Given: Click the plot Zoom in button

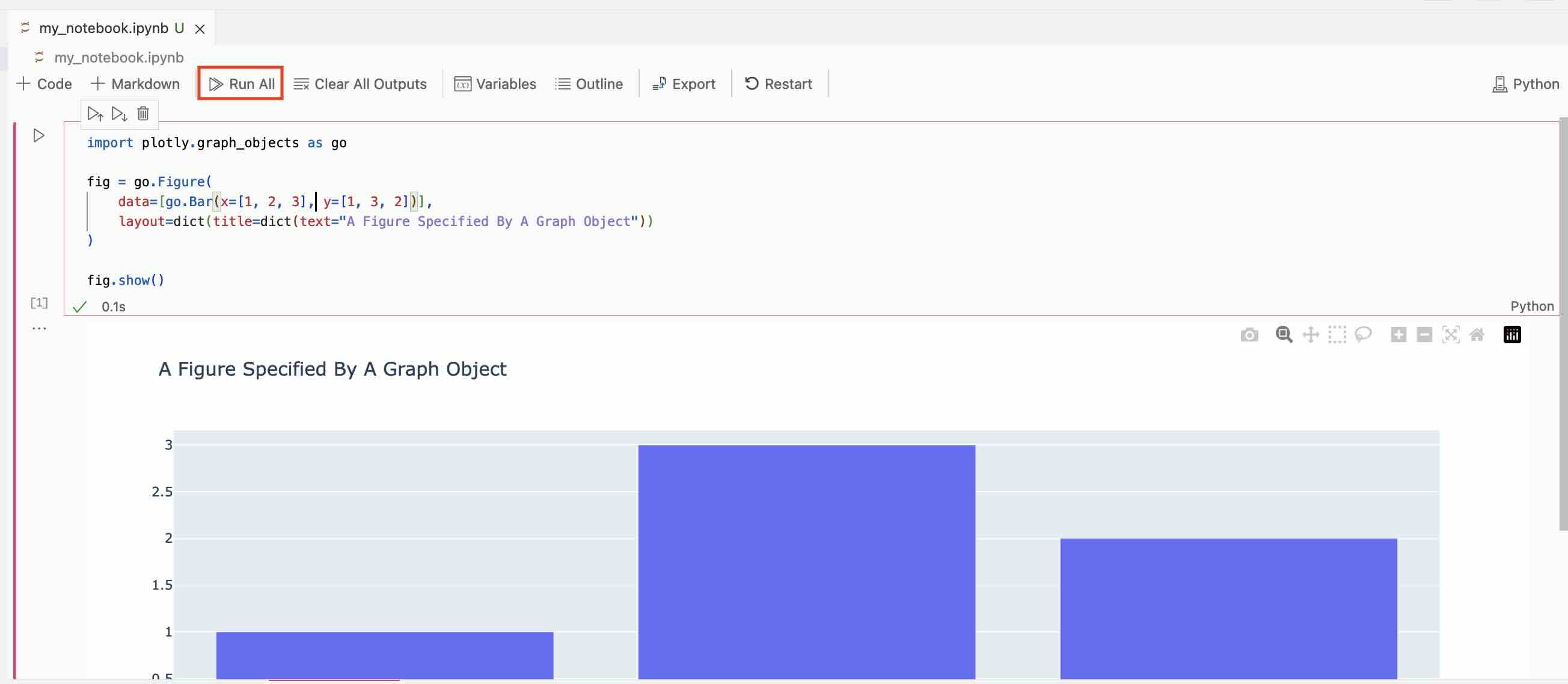Looking at the screenshot, I should point(1398,335).
